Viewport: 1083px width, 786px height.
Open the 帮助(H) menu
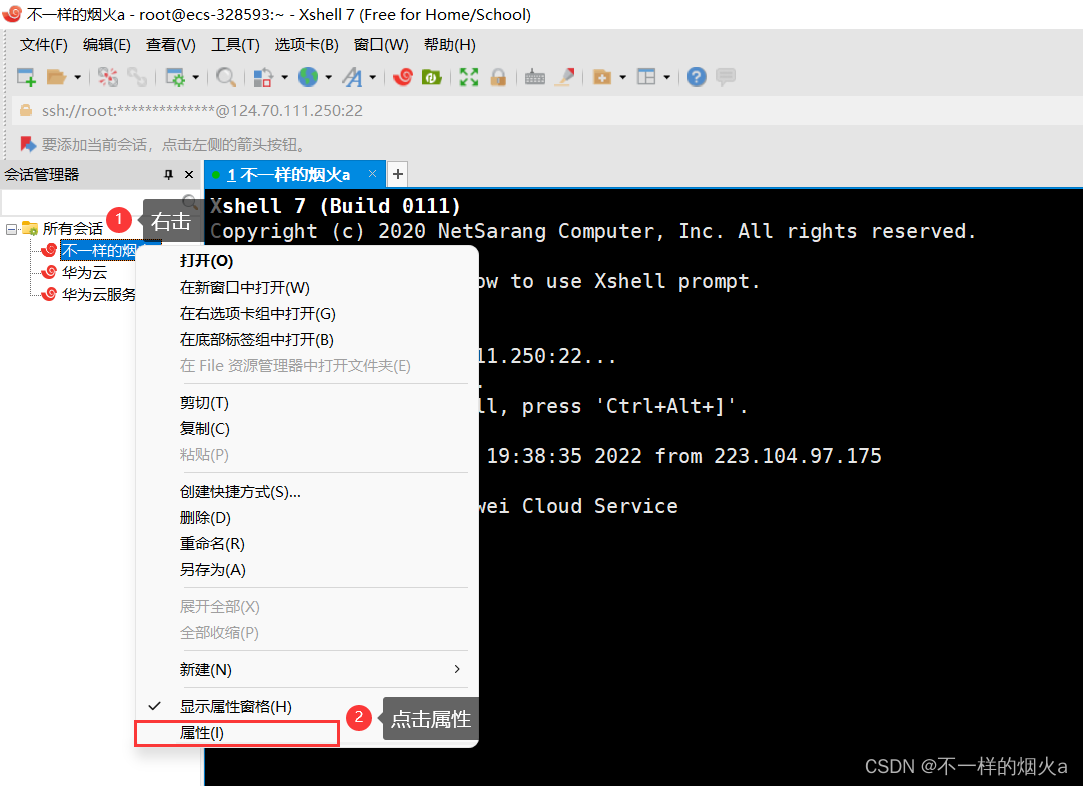(450, 45)
